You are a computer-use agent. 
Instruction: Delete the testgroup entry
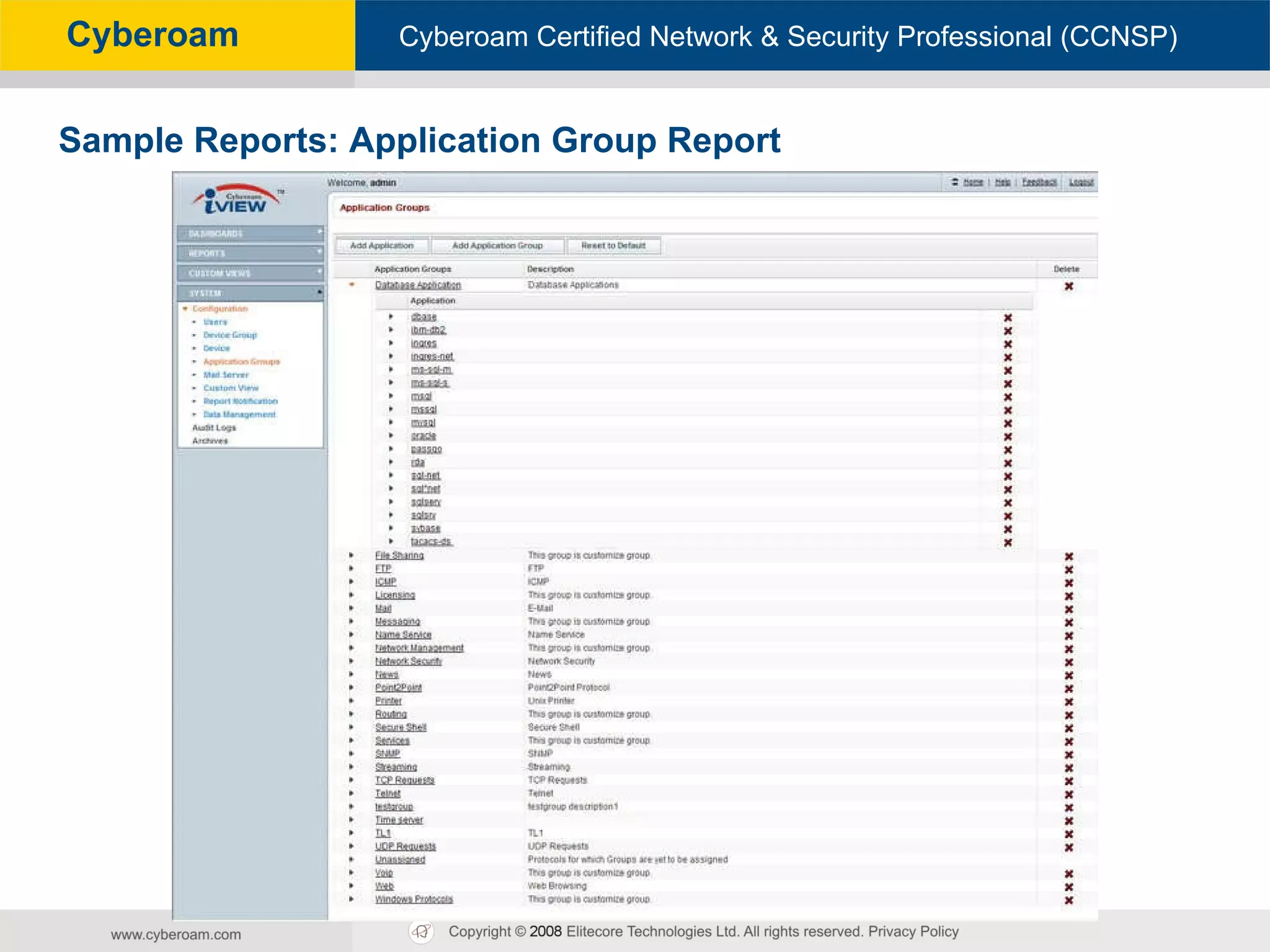[1068, 808]
